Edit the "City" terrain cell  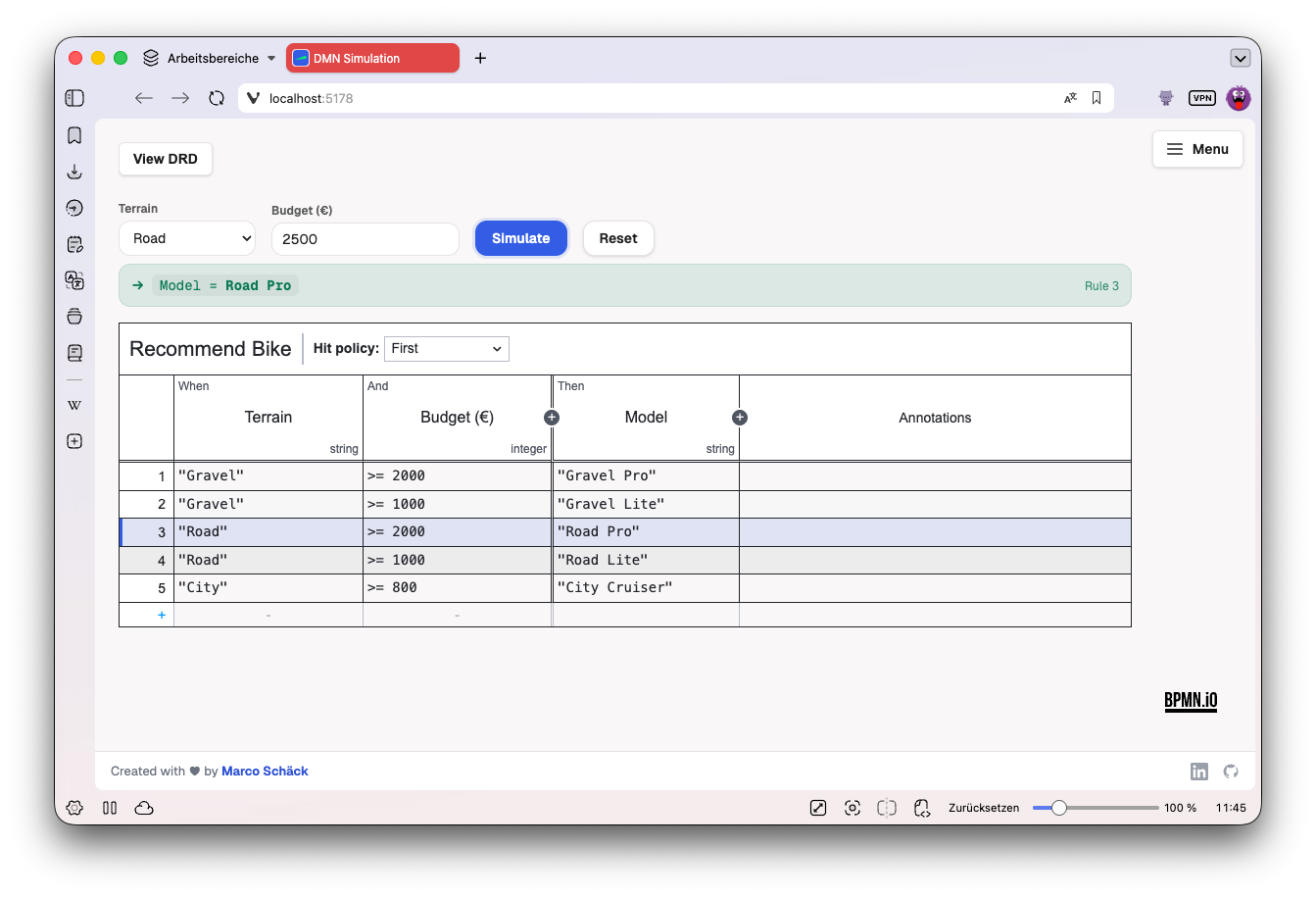268,587
